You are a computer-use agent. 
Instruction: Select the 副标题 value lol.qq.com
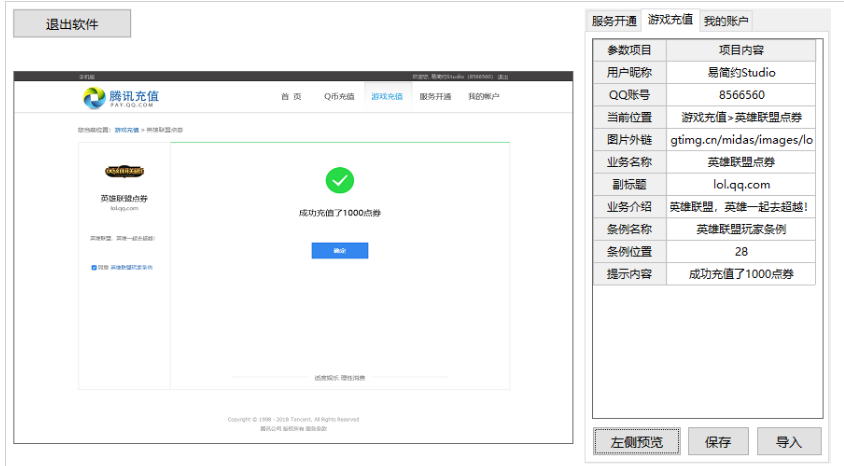pyautogui.click(x=741, y=185)
